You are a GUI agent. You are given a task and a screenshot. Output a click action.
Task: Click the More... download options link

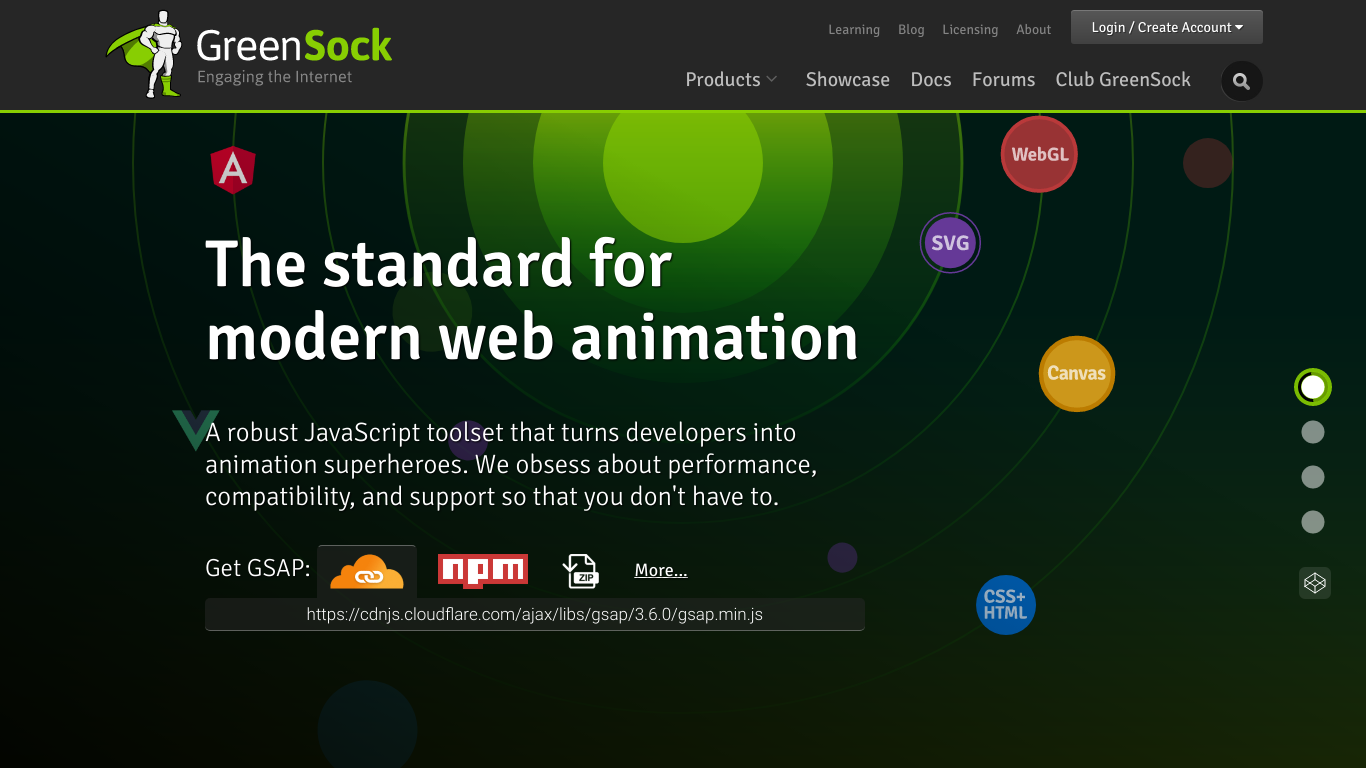point(661,571)
